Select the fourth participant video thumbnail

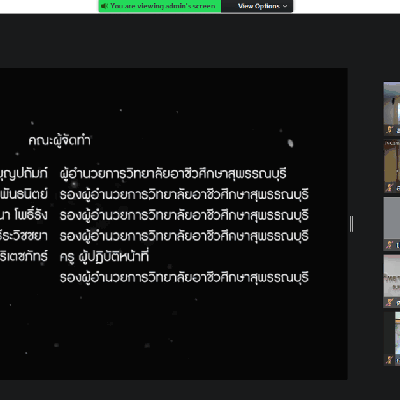coord(392,281)
